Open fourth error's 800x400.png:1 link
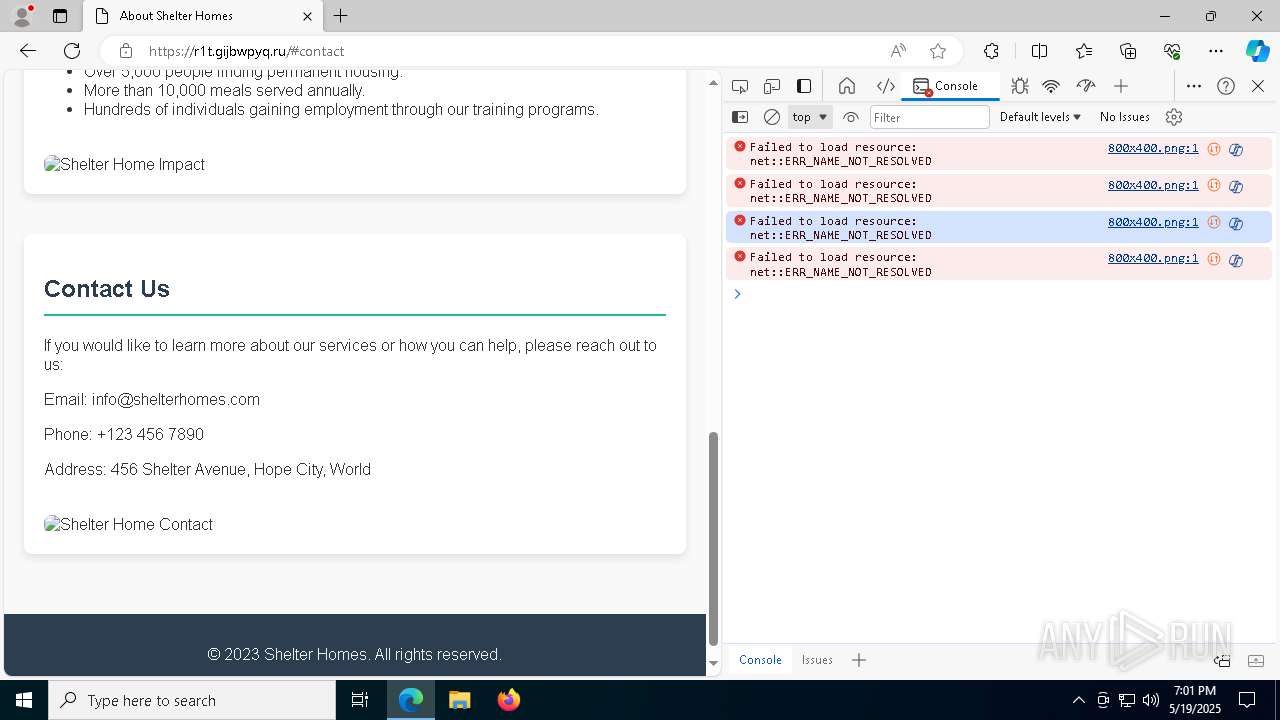Viewport: 1280px width, 720px height. (1153, 258)
